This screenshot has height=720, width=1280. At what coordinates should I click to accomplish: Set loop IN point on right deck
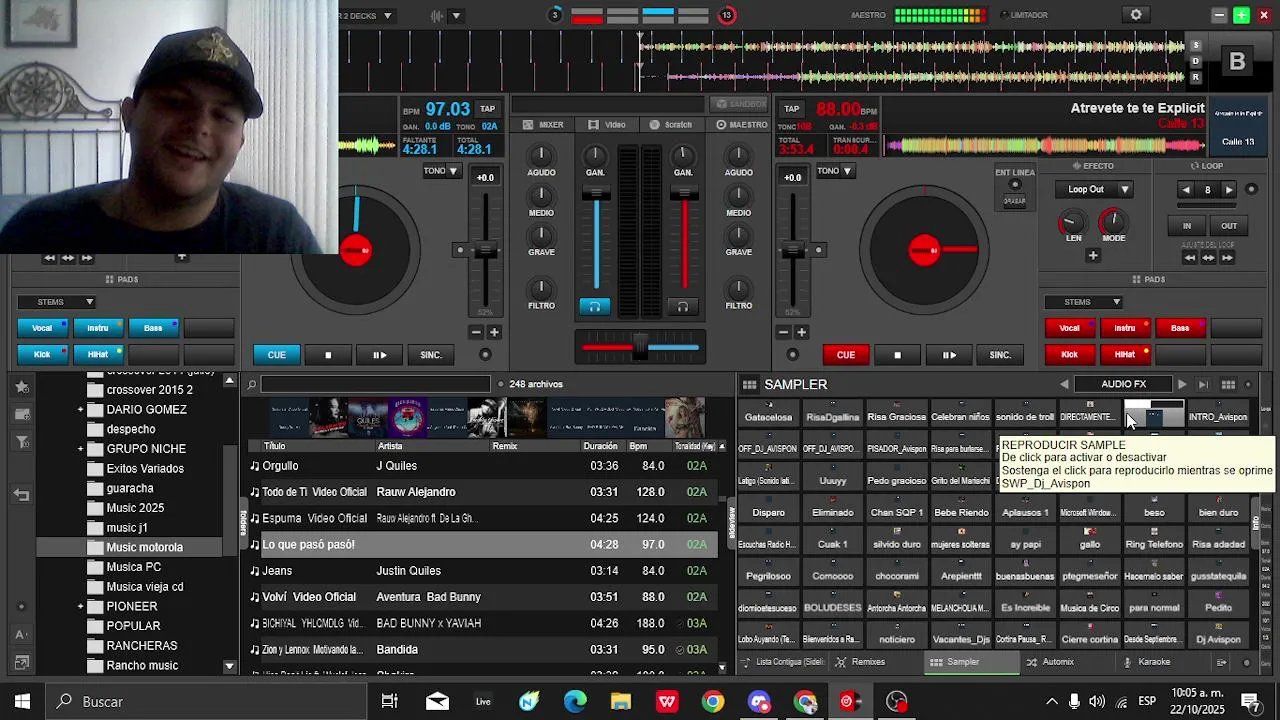click(1187, 226)
